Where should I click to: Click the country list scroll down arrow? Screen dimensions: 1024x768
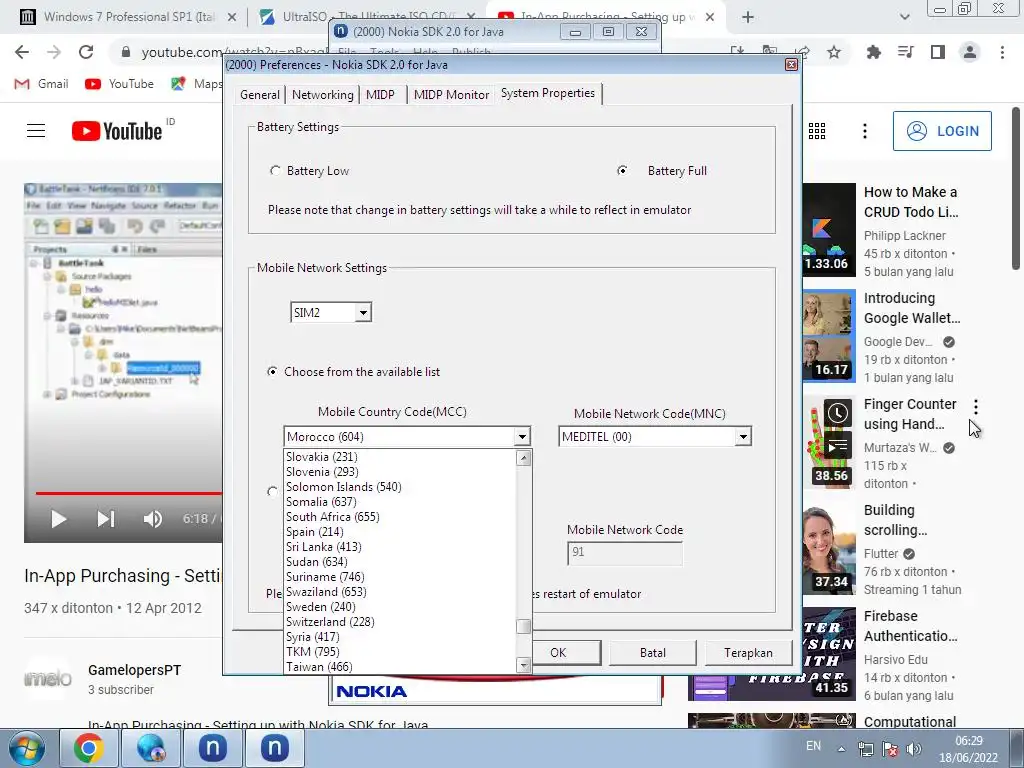pos(523,665)
